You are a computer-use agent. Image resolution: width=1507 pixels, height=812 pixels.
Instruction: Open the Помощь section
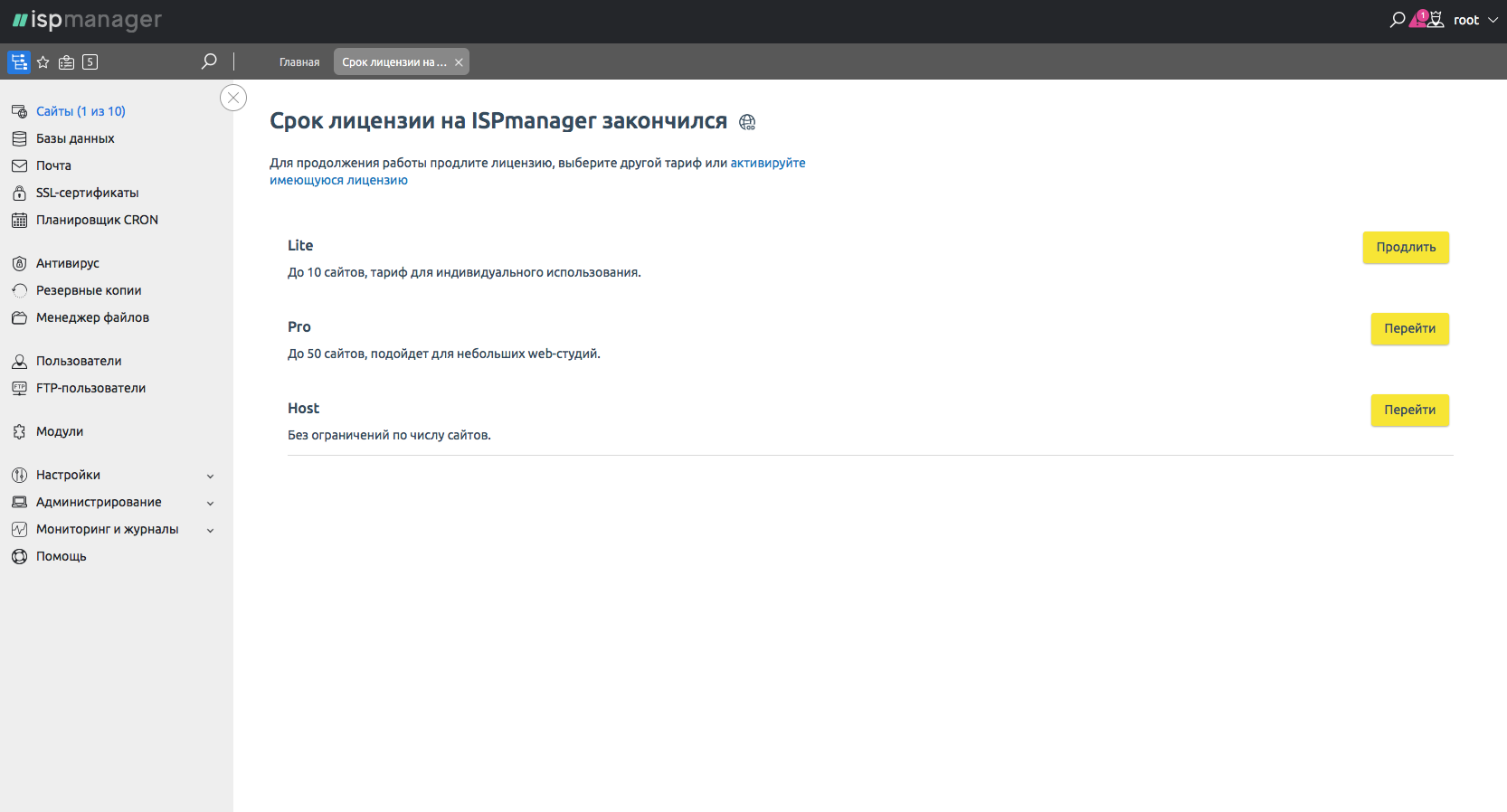coord(62,556)
